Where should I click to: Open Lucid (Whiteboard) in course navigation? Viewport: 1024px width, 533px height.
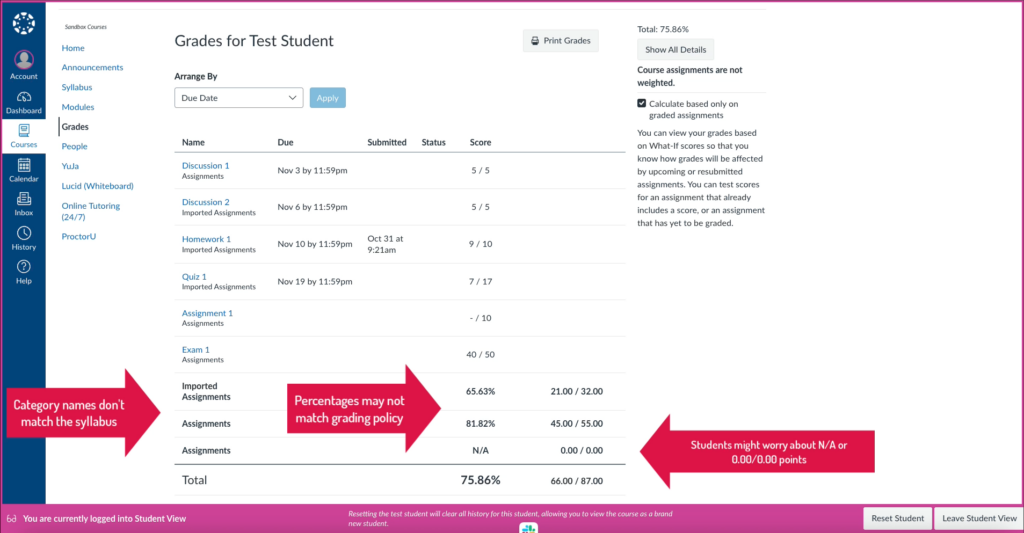click(x=97, y=186)
